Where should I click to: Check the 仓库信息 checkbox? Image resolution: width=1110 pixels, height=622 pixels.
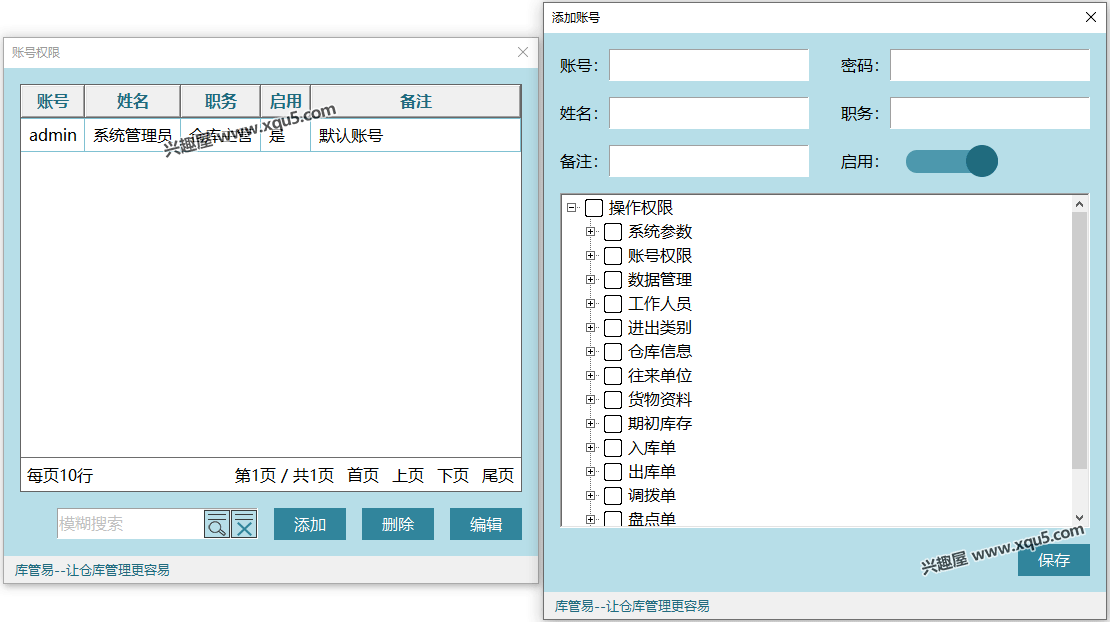point(613,352)
